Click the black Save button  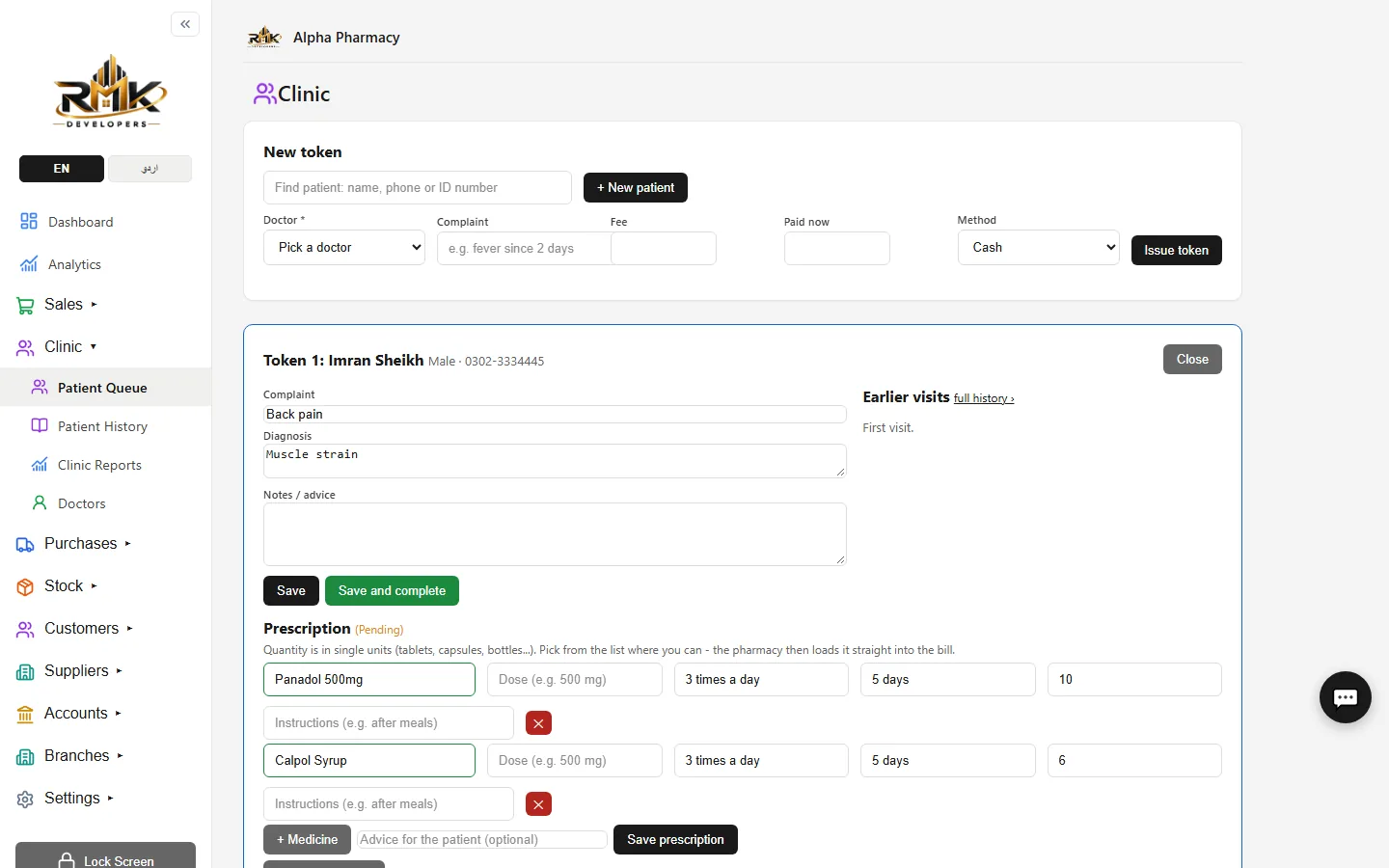(x=291, y=591)
